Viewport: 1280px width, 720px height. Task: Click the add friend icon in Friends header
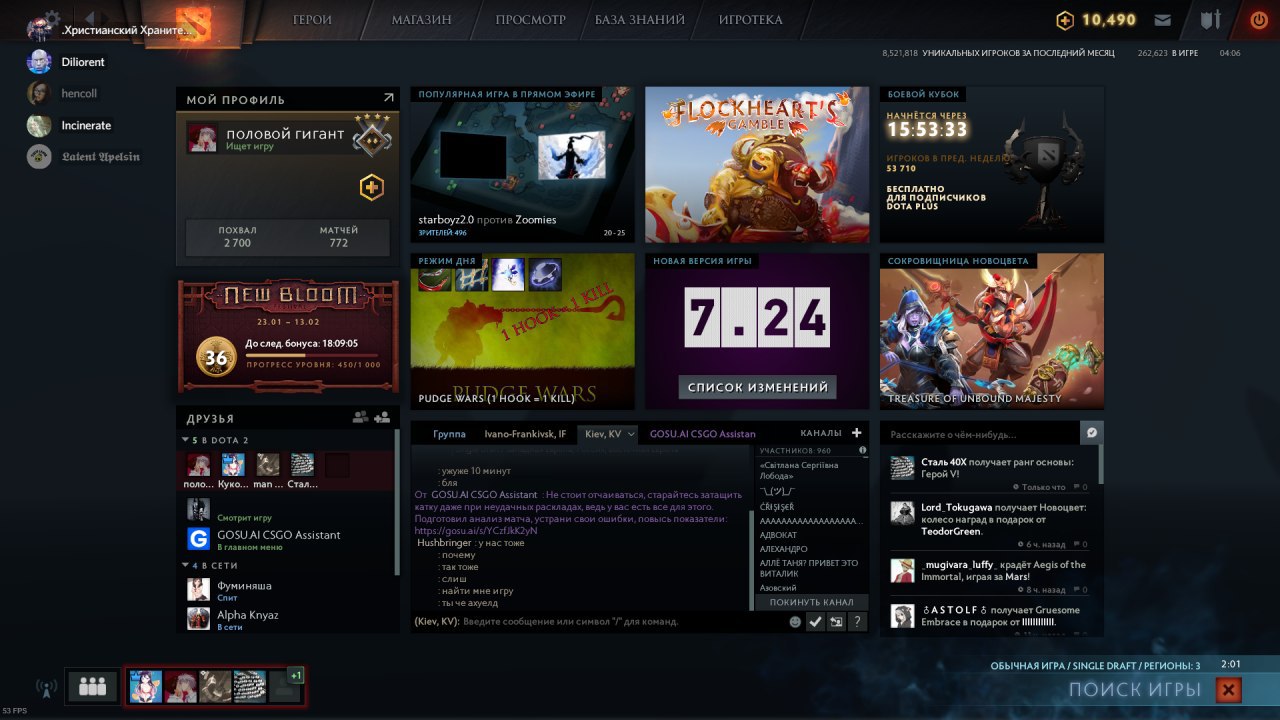(382, 418)
